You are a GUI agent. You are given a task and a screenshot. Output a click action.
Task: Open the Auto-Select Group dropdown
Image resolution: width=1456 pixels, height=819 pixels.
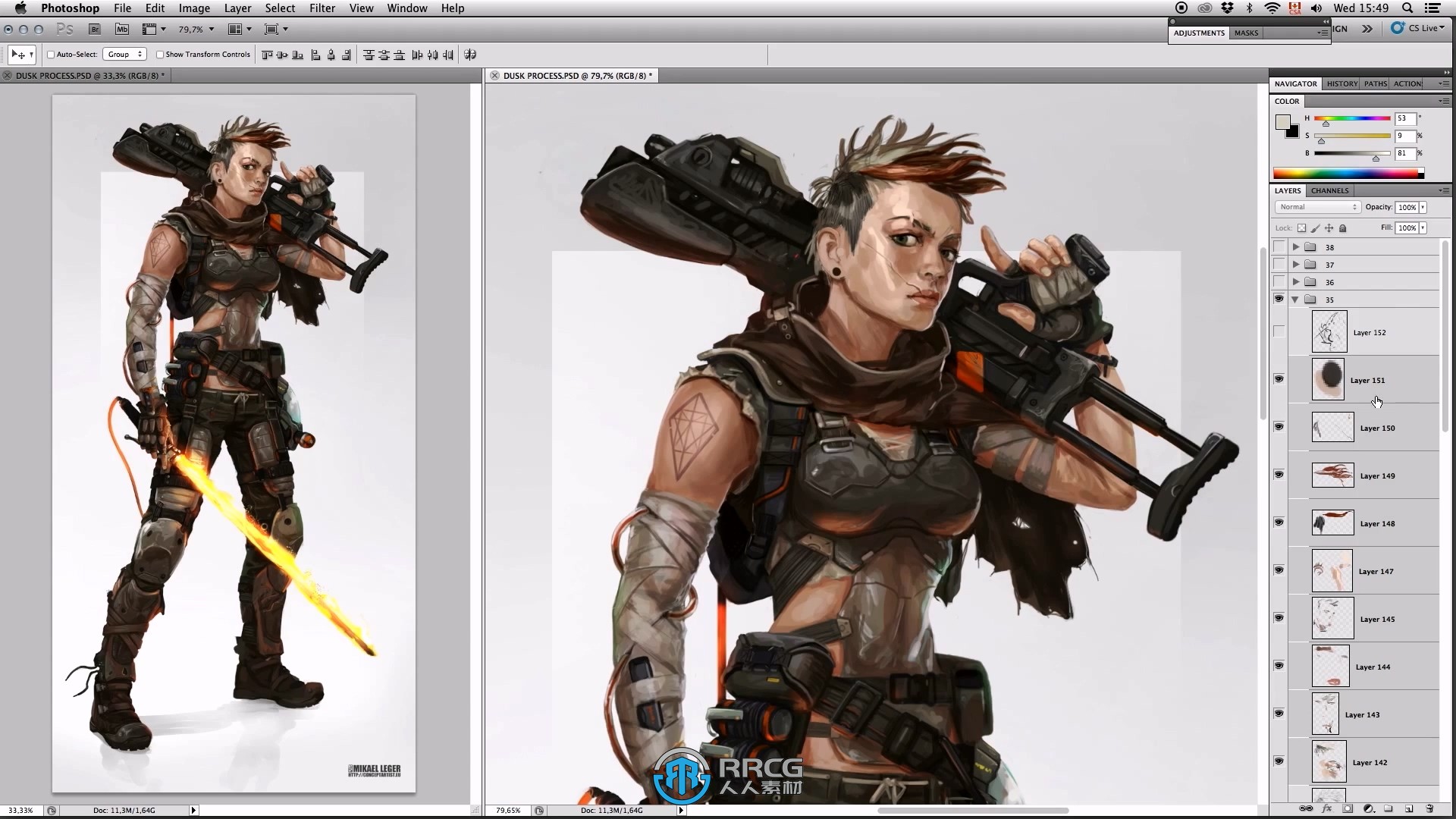tap(124, 55)
